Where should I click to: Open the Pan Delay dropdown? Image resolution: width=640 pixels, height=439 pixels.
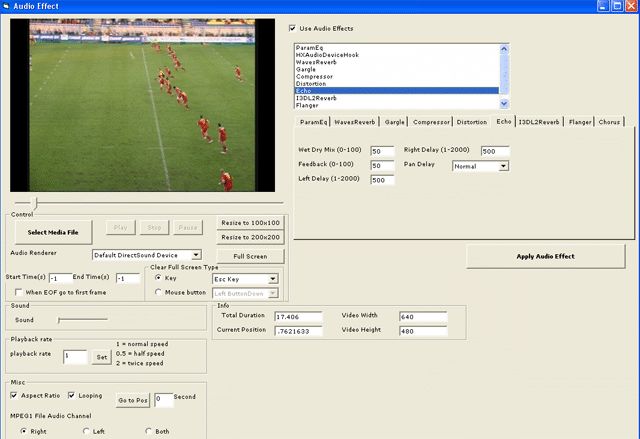click(x=504, y=166)
